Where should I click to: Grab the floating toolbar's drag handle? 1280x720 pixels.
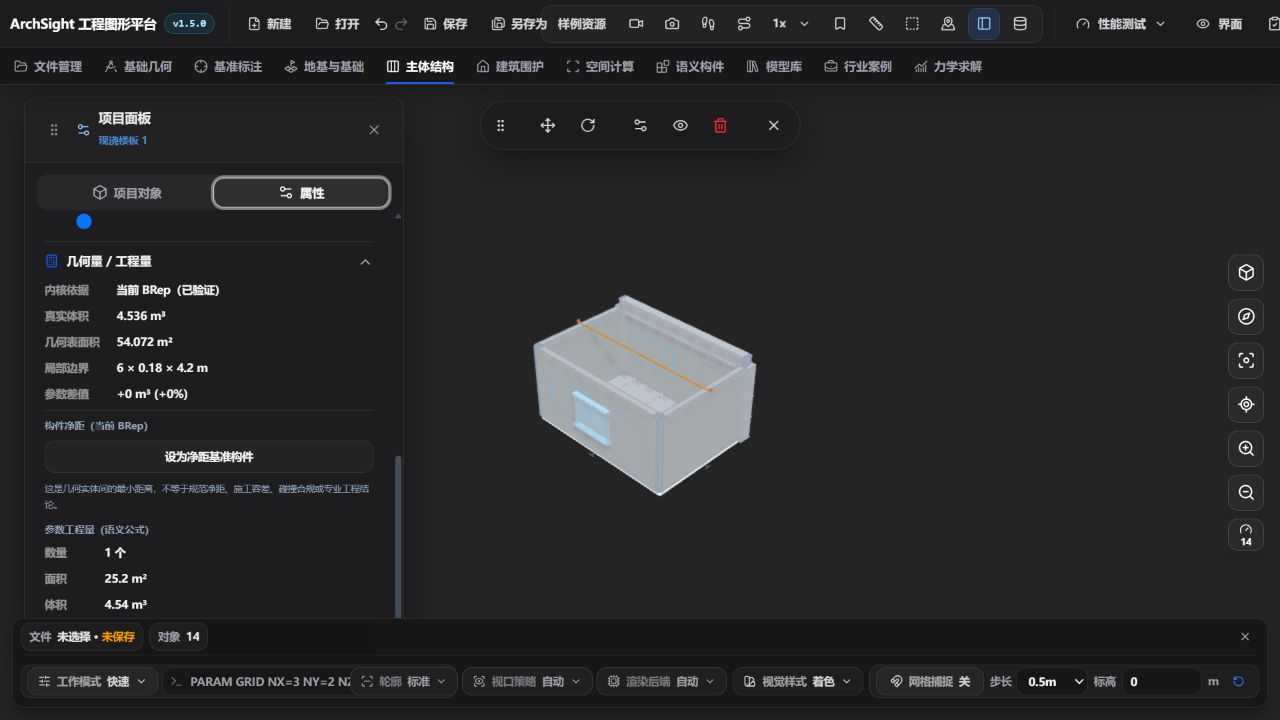501,126
